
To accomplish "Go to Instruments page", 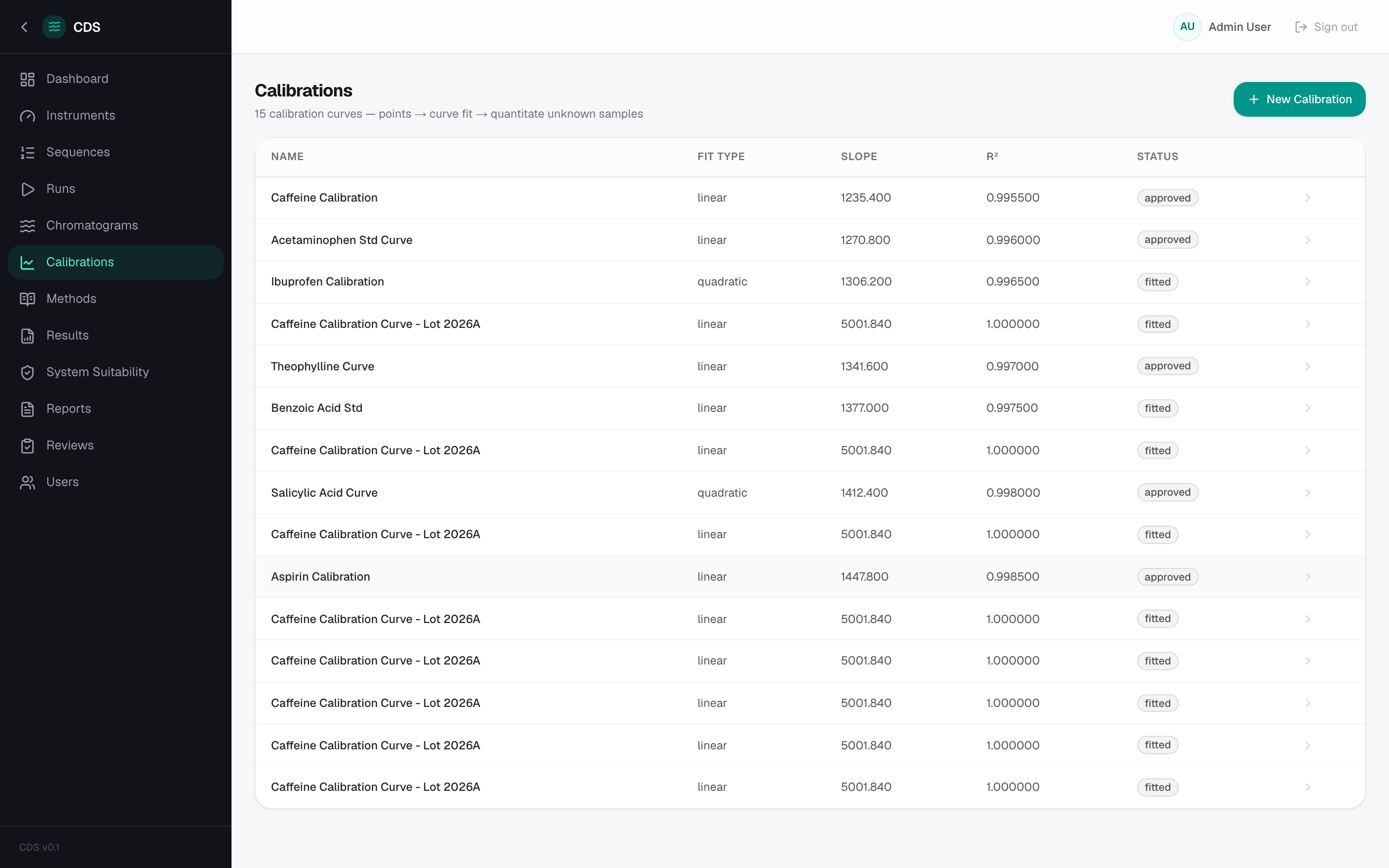I will (x=115, y=116).
